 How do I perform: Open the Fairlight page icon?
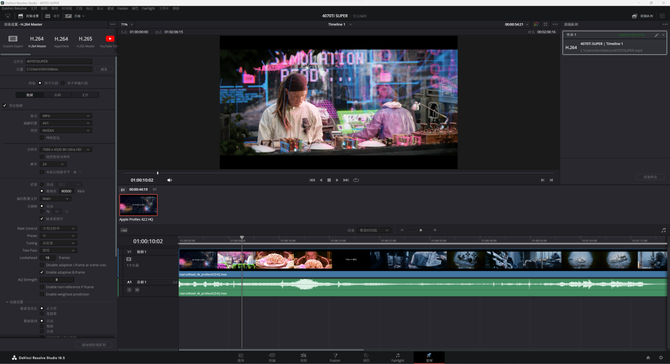[x=397, y=357]
